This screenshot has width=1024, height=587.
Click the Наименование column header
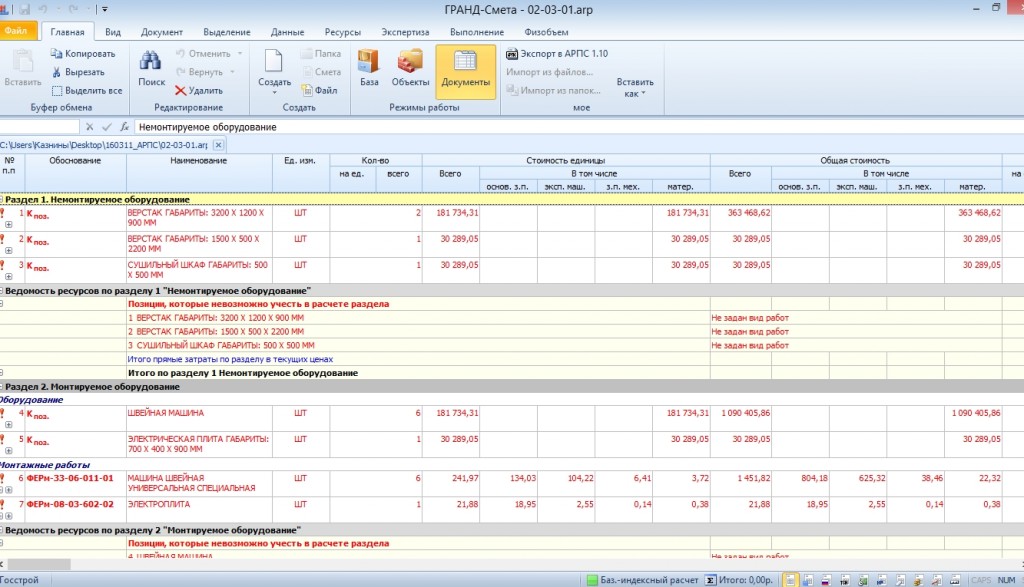(199, 173)
